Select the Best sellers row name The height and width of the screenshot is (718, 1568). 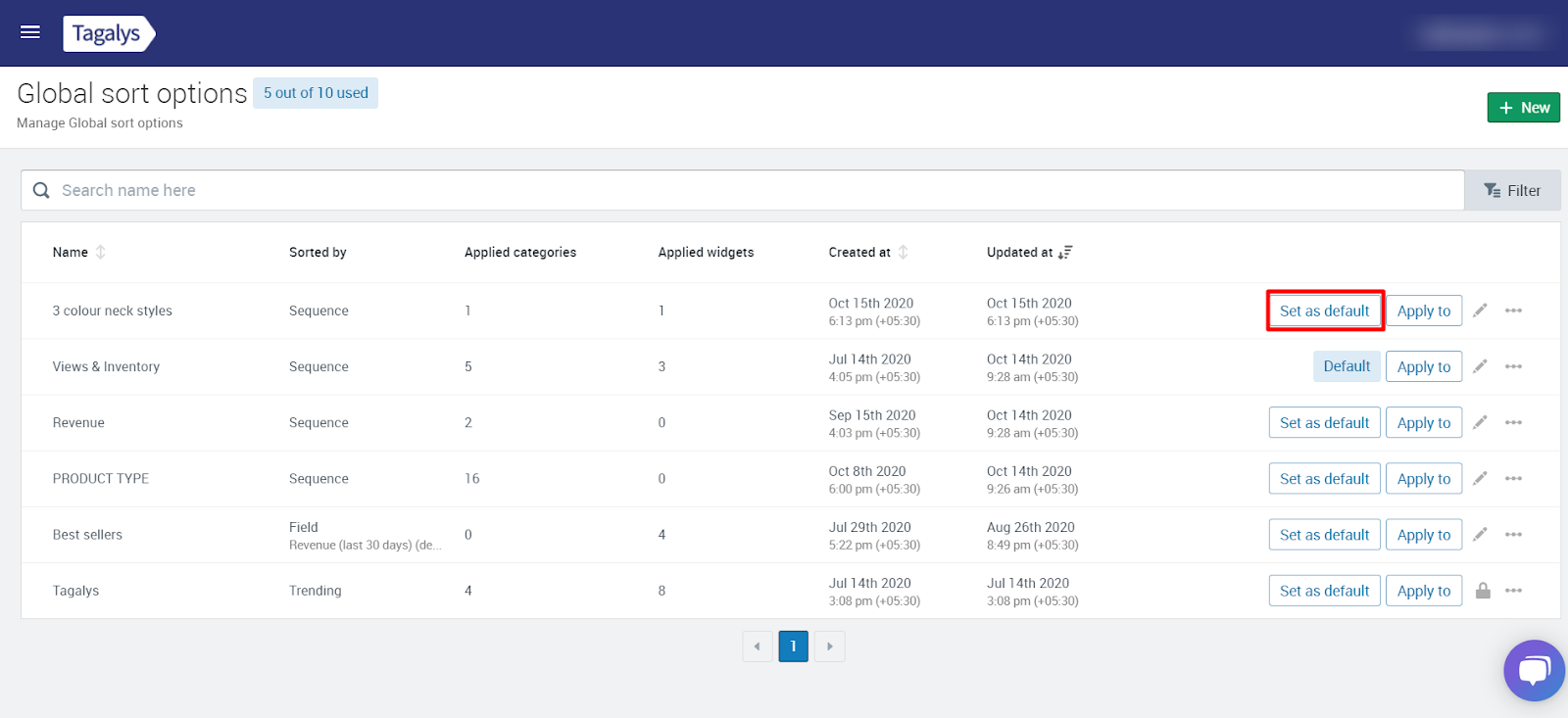(x=87, y=534)
